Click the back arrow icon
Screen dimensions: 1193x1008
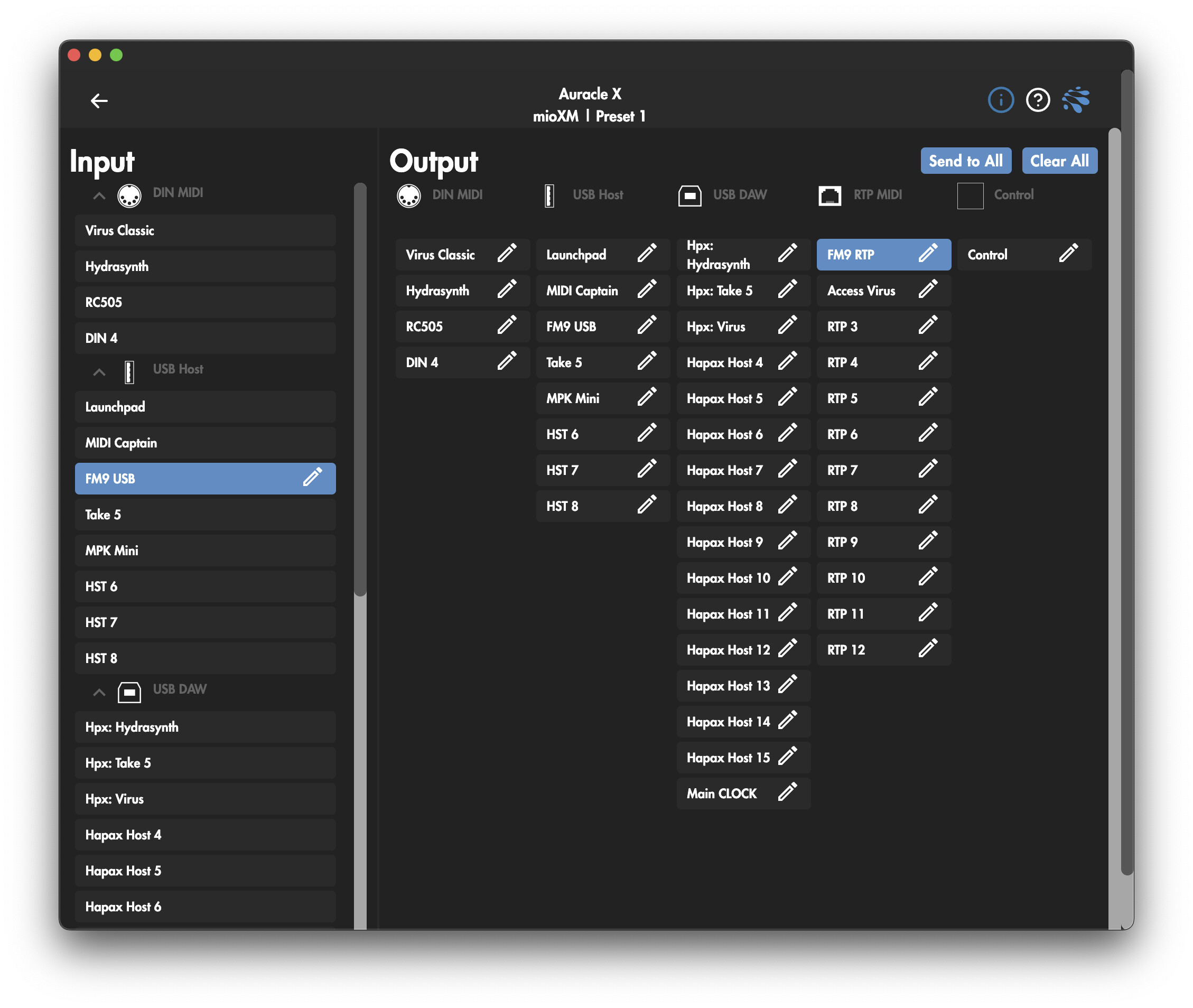99,101
